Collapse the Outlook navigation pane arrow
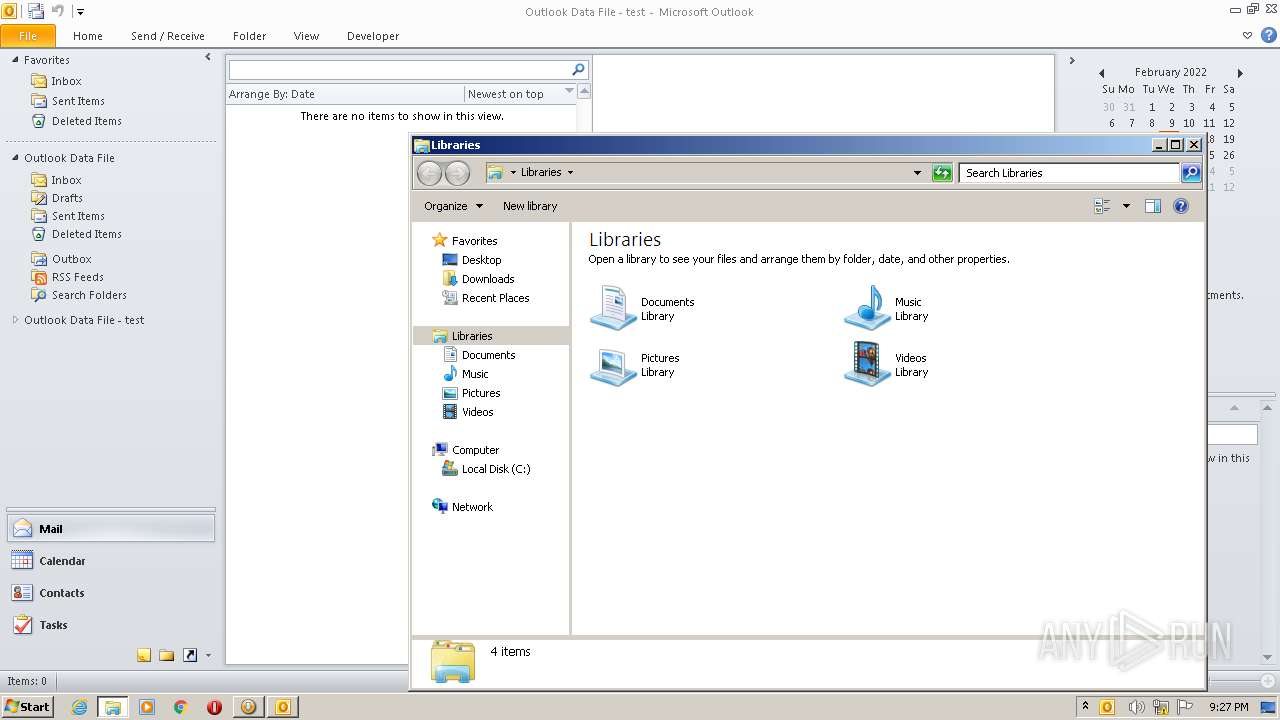The image size is (1280, 720). point(208,58)
